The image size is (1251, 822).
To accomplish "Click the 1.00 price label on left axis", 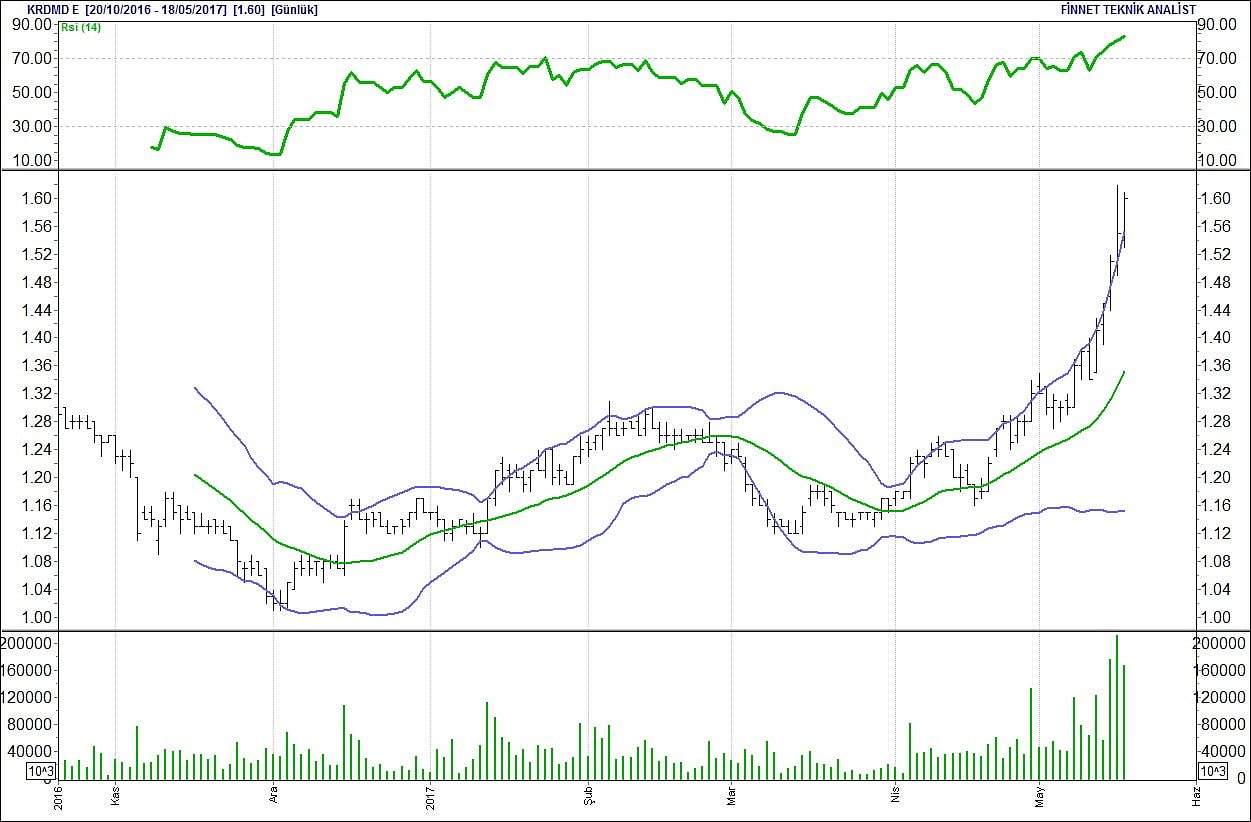I will [x=38, y=617].
